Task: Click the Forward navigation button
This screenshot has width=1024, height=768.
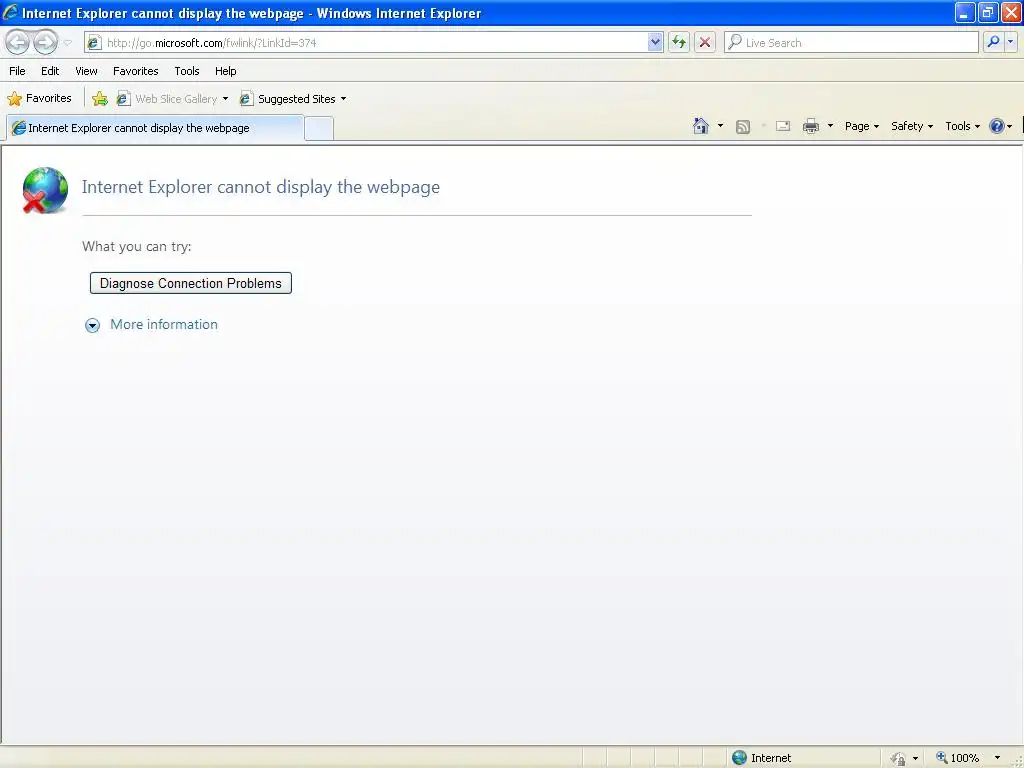Action: coord(45,42)
